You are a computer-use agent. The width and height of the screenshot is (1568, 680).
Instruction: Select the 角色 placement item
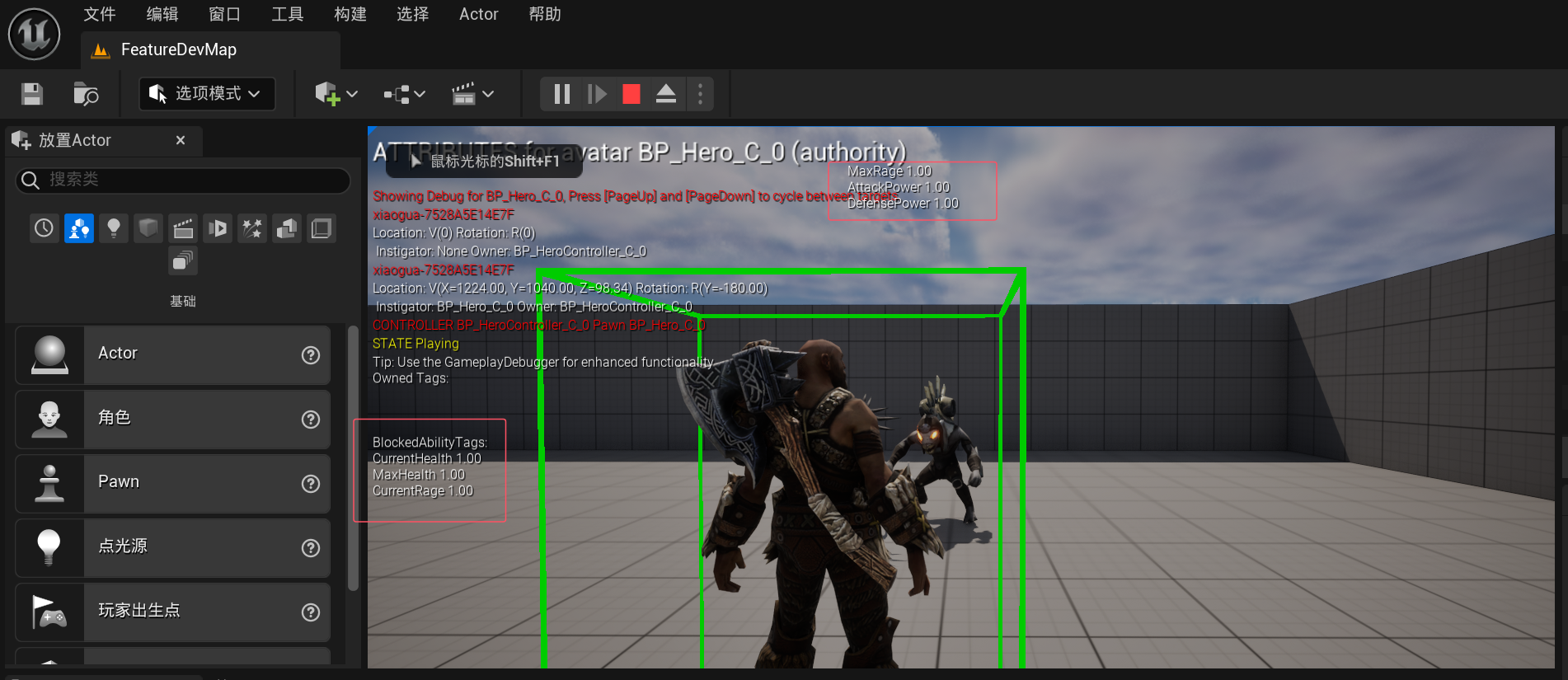click(173, 419)
